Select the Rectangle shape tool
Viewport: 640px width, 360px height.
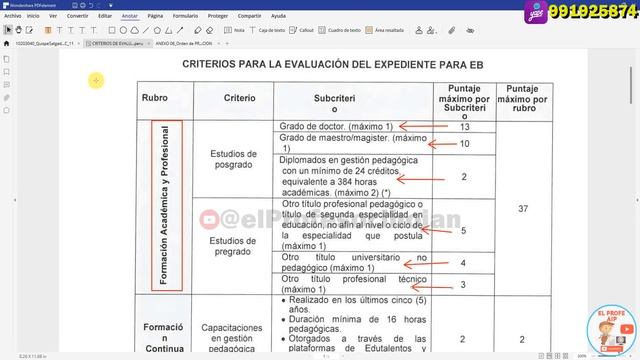pyautogui.click(x=112, y=30)
